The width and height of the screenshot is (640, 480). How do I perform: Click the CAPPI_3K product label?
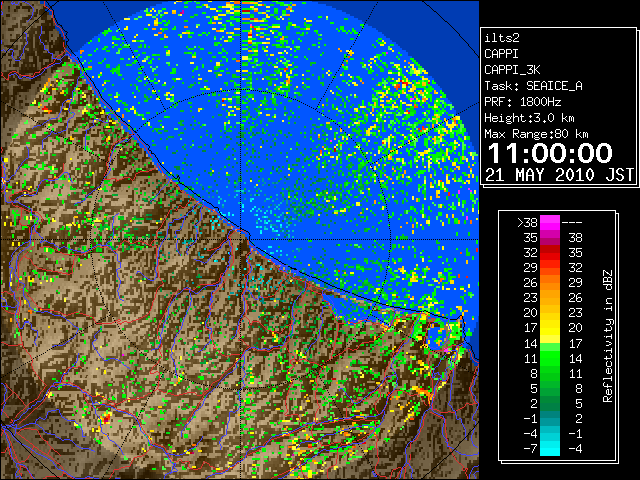point(512,70)
